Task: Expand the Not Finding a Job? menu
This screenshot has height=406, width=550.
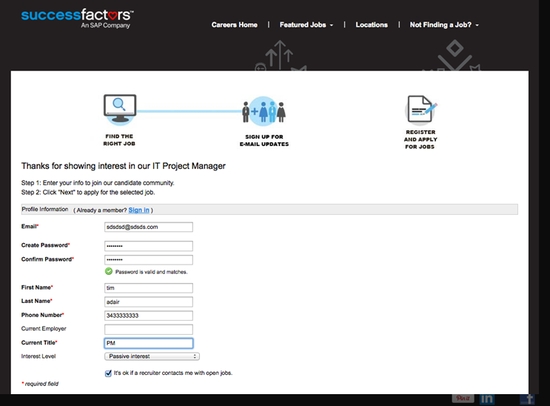Action: 444,25
